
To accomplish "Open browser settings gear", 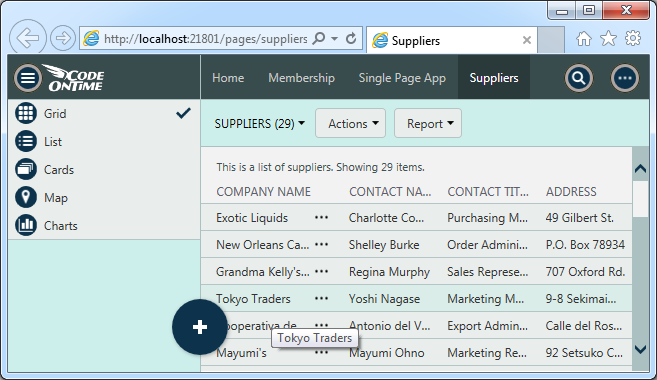I will coord(633,39).
